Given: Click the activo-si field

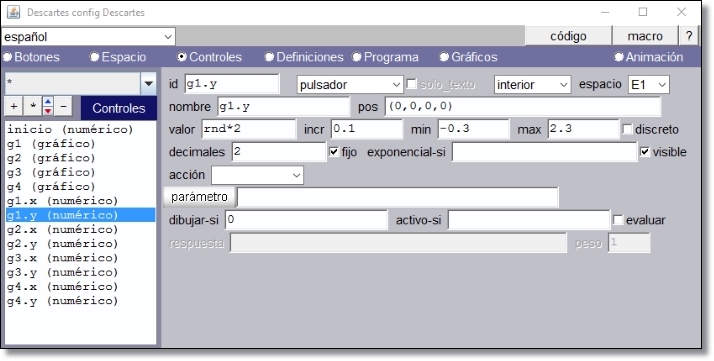Looking at the screenshot, I should (529, 220).
